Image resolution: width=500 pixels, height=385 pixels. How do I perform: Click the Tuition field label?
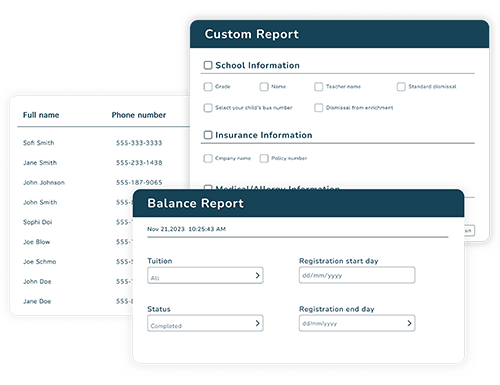(x=160, y=261)
